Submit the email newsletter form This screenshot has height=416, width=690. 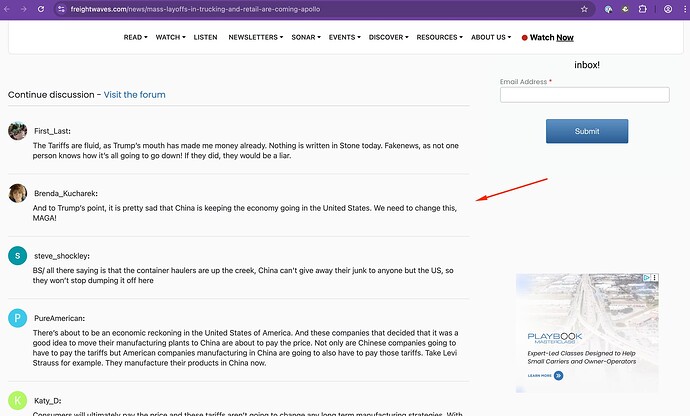point(587,131)
